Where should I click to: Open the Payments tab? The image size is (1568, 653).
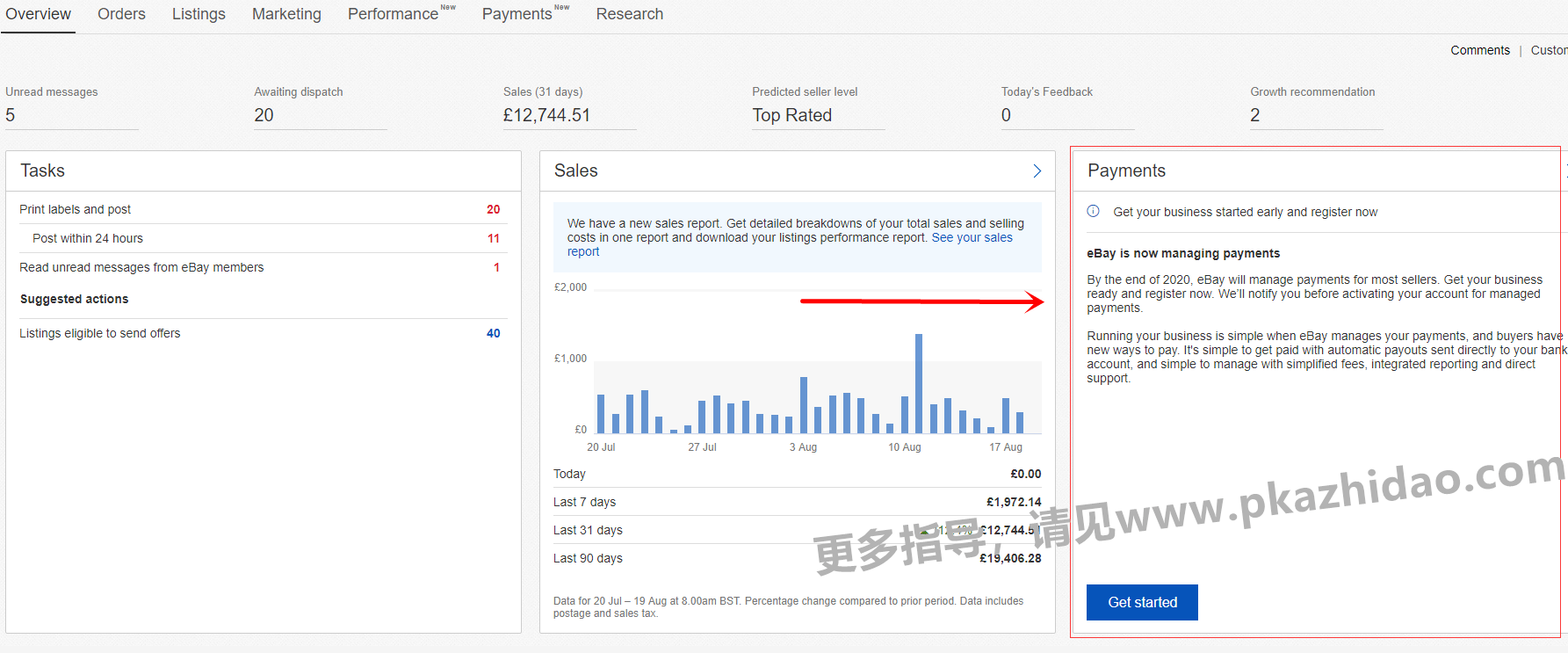[517, 14]
